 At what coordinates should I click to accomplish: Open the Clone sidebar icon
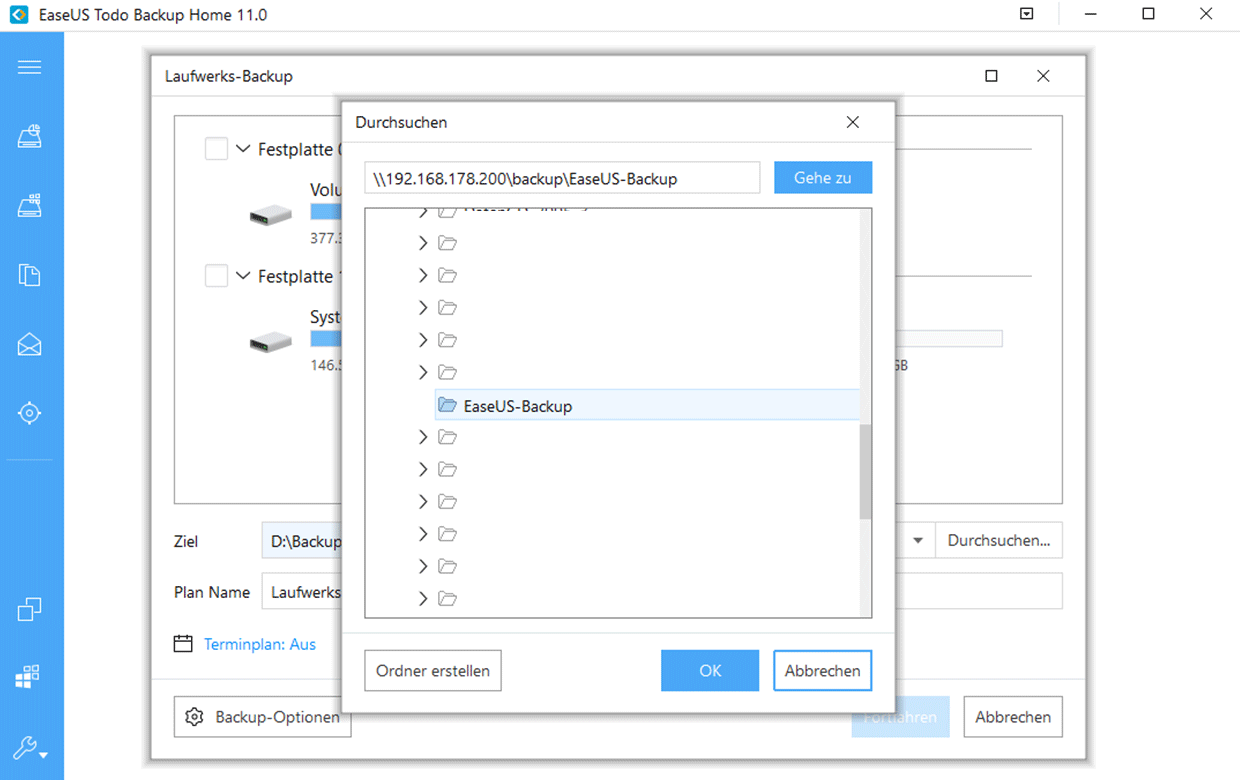click(30, 609)
